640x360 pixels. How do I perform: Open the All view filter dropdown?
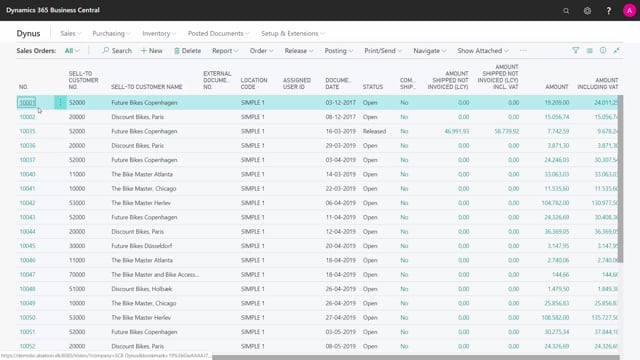(x=72, y=51)
